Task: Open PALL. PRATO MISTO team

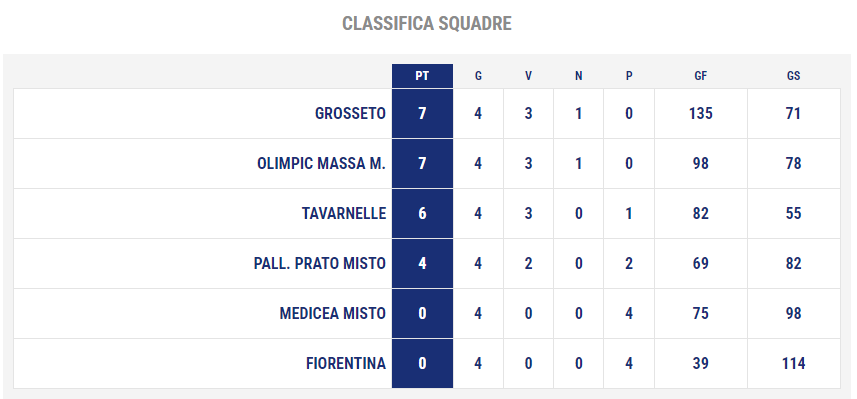Action: coord(320,263)
